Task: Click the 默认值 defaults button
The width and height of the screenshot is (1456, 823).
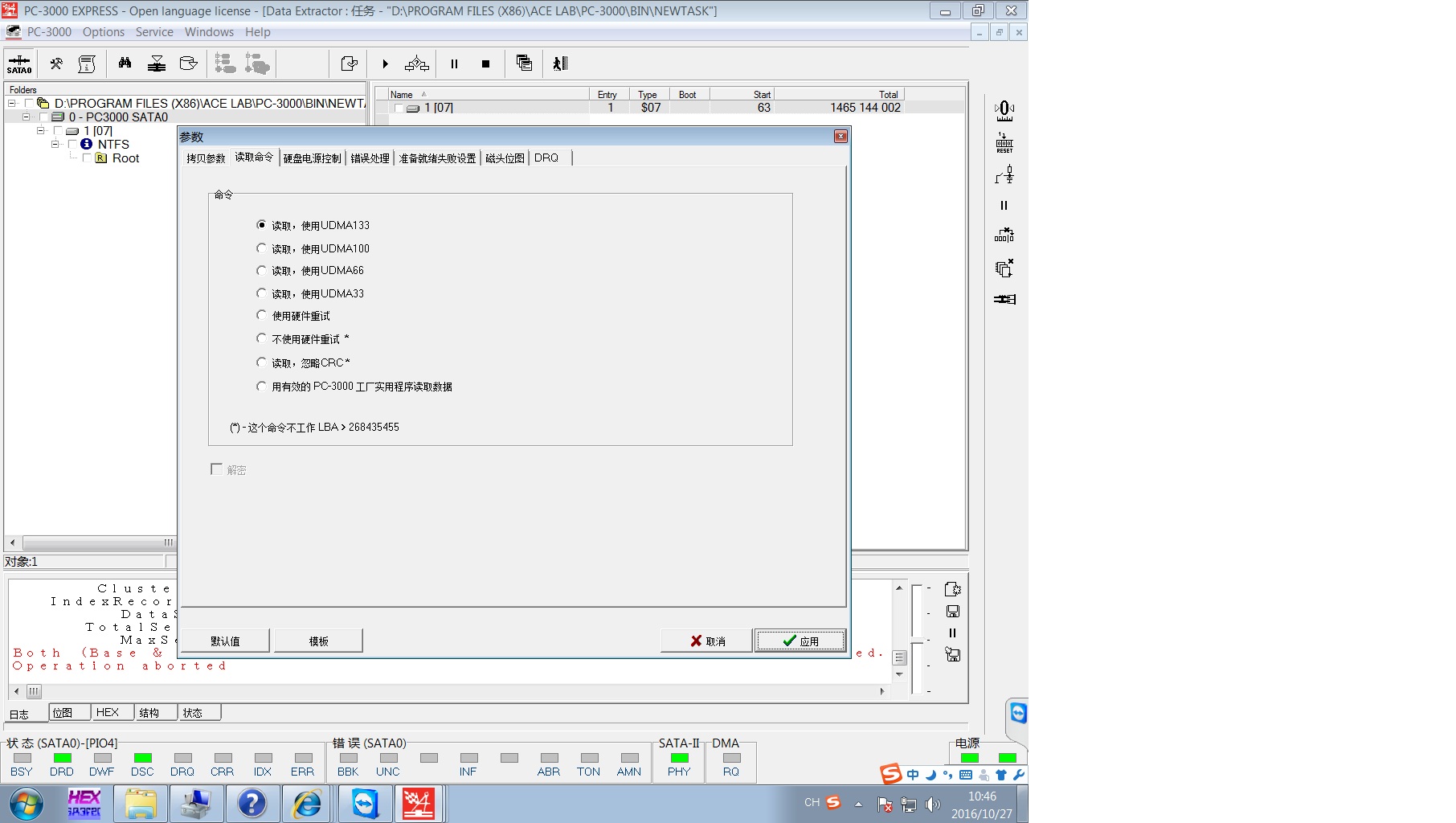Action: pos(225,641)
